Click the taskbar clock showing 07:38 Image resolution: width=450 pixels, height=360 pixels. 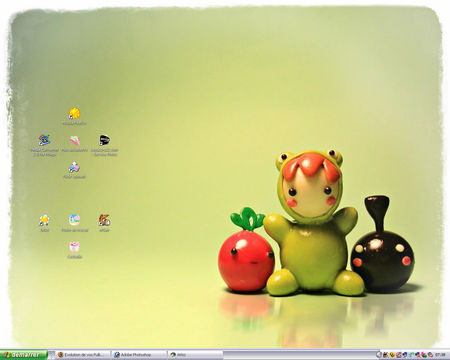440,355
